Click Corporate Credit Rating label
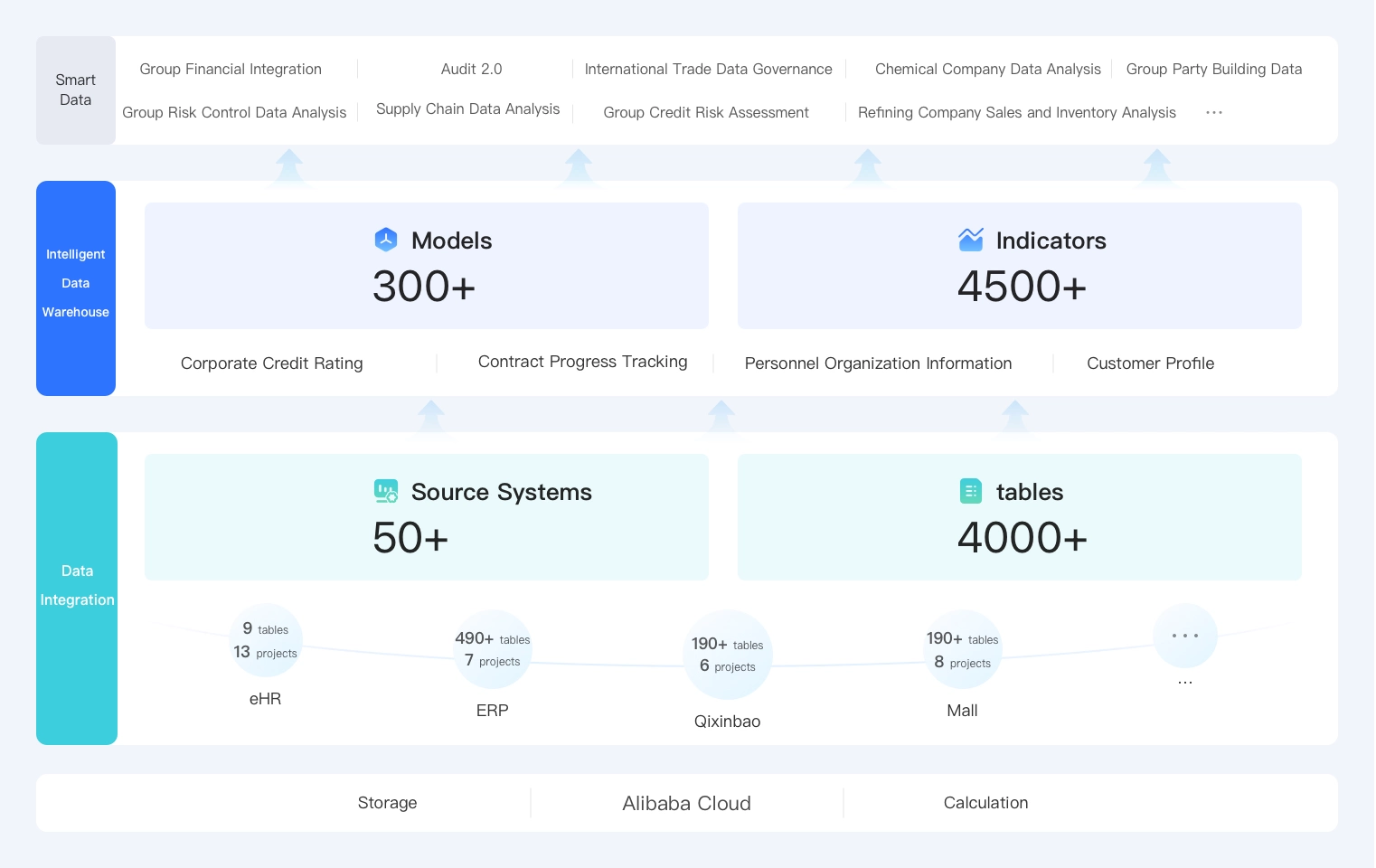 click(272, 363)
